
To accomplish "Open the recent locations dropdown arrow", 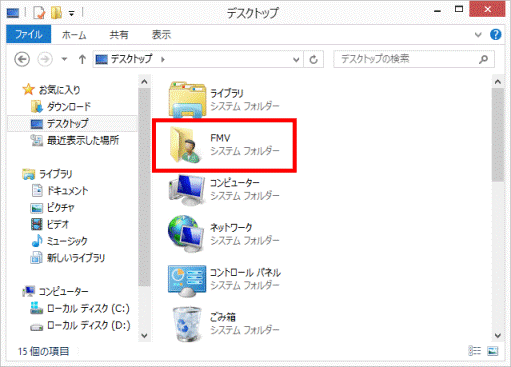I will coord(64,60).
